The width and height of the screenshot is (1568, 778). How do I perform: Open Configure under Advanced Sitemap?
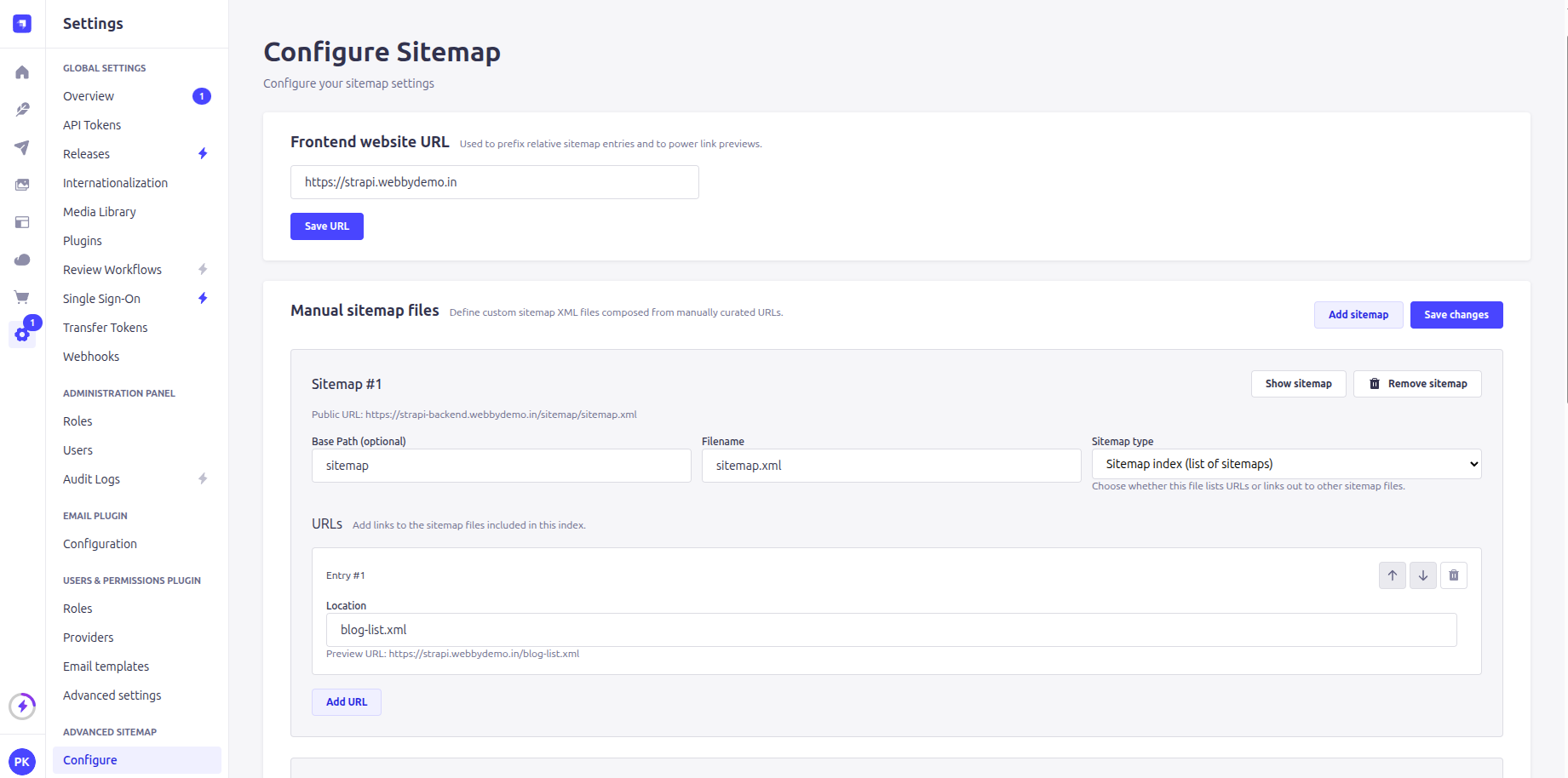[x=89, y=759]
